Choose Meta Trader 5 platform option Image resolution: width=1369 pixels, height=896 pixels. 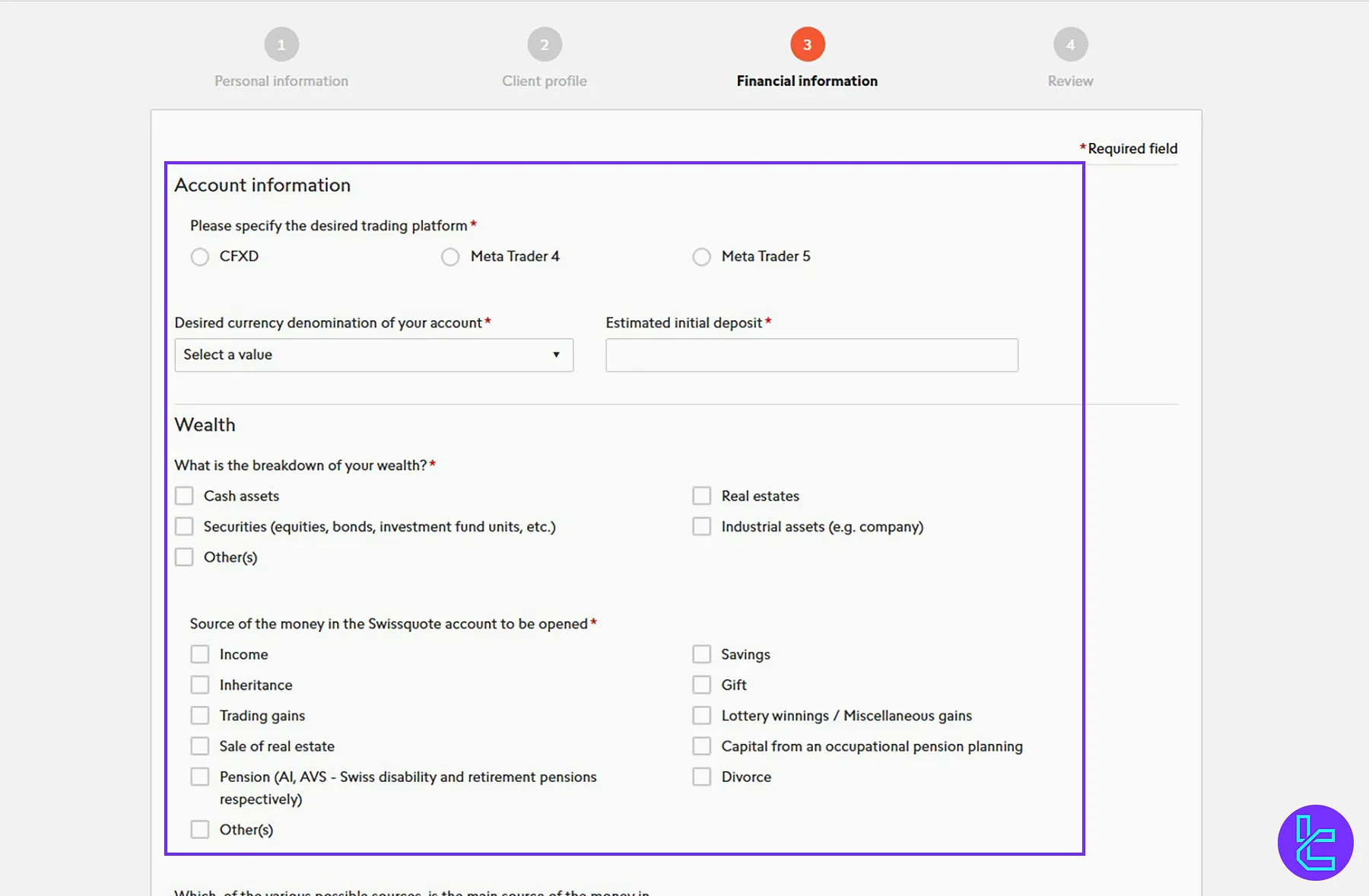point(701,257)
